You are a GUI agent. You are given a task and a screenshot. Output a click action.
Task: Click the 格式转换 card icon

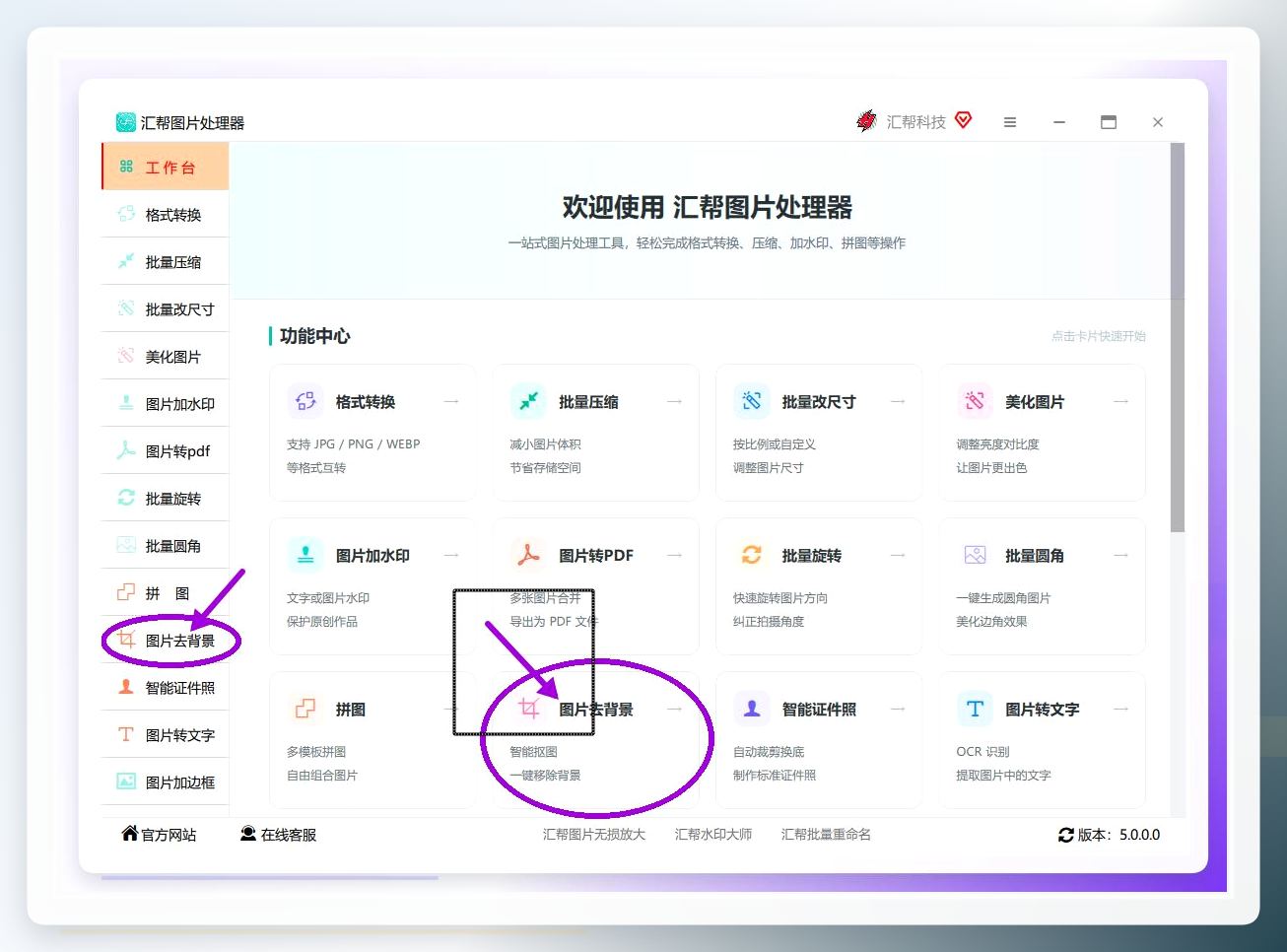tap(305, 401)
